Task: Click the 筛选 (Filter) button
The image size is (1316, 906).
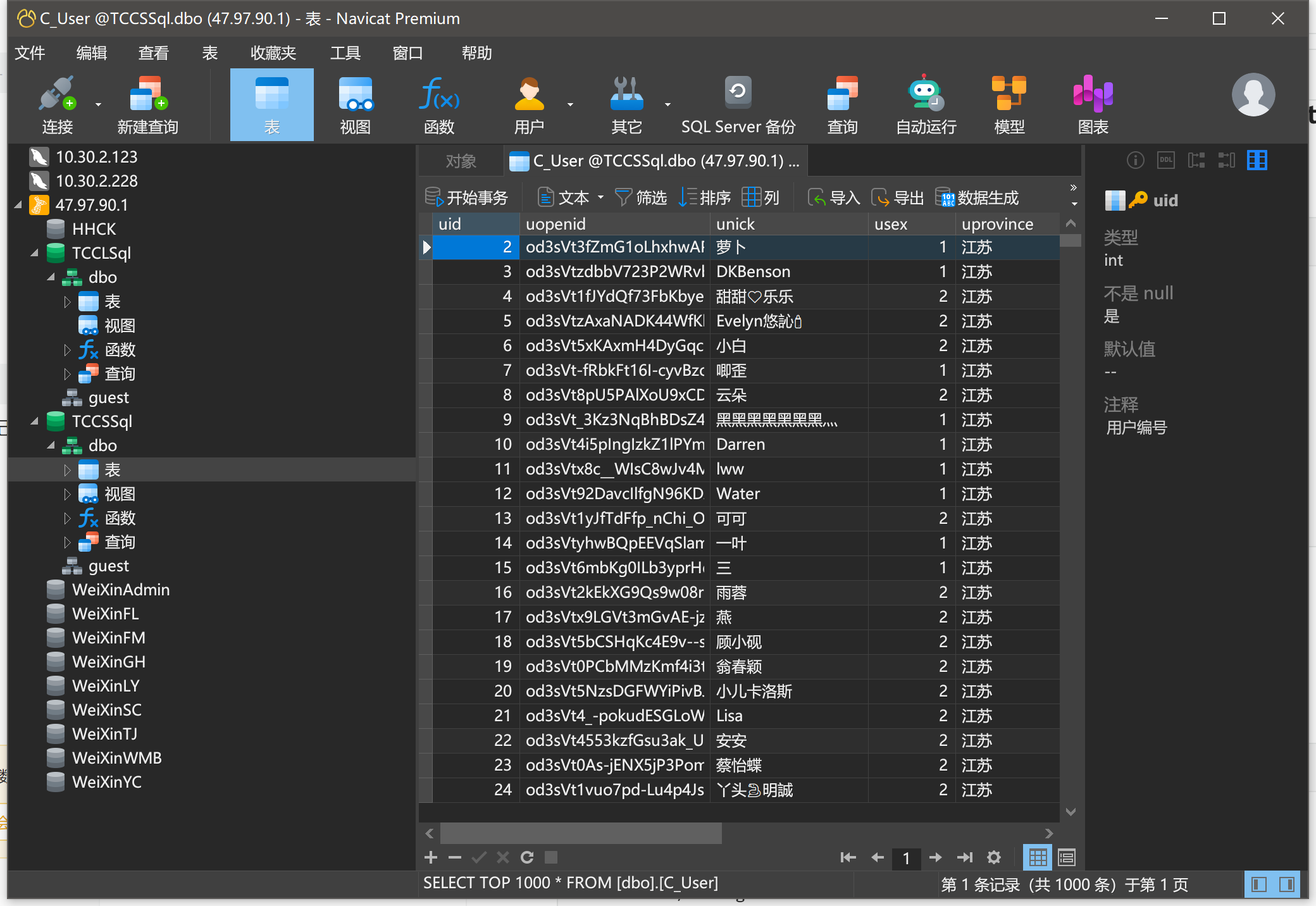Action: pos(641,197)
